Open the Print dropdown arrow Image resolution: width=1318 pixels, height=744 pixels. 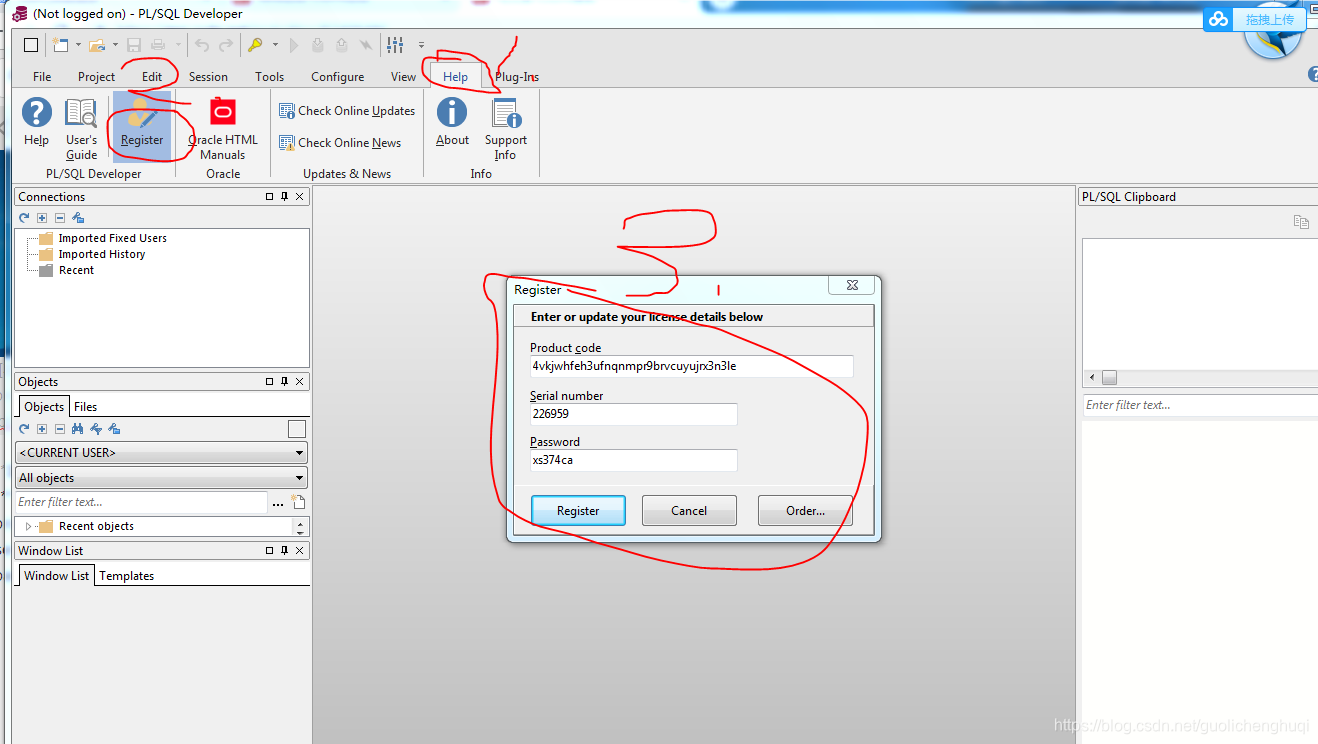click(x=178, y=45)
